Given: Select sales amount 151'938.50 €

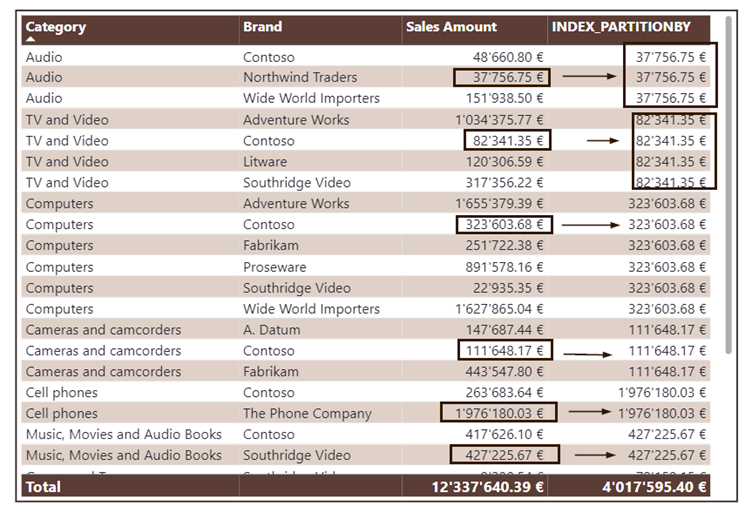Looking at the screenshot, I should [x=505, y=98].
